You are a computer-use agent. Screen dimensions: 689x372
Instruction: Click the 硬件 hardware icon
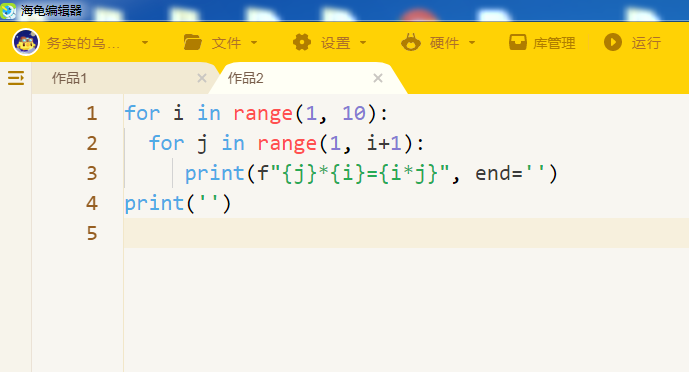tap(411, 43)
